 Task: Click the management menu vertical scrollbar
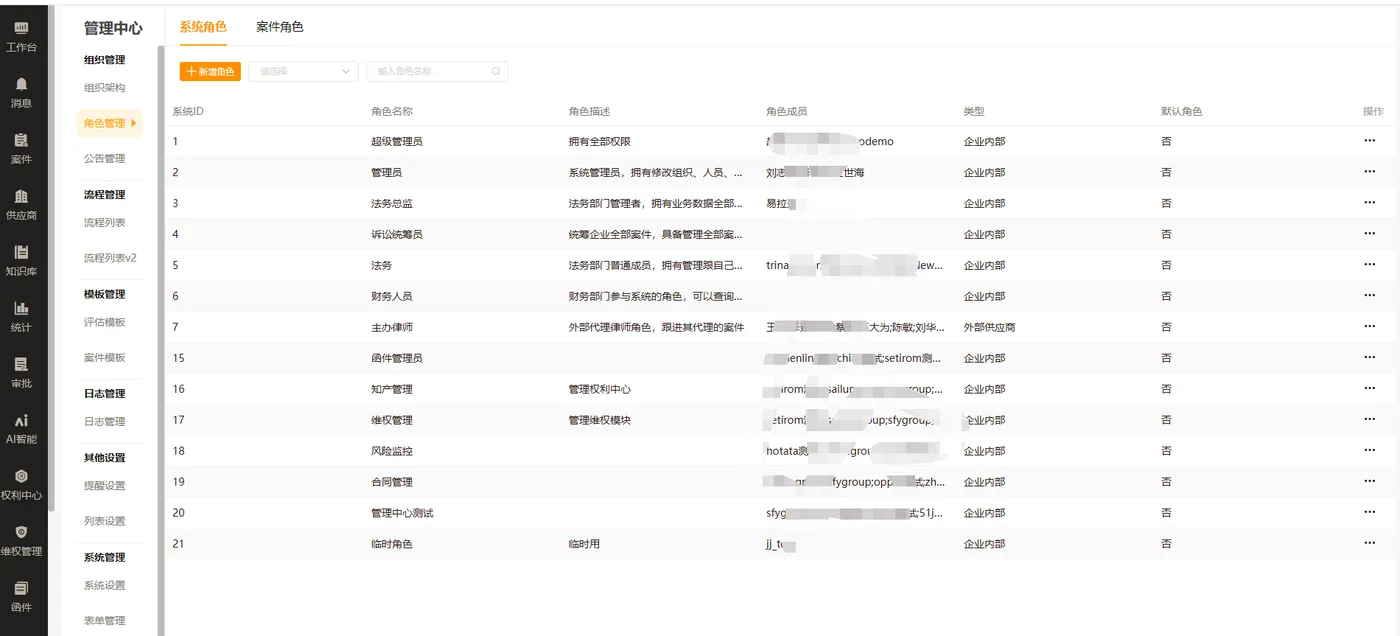tap(160, 330)
